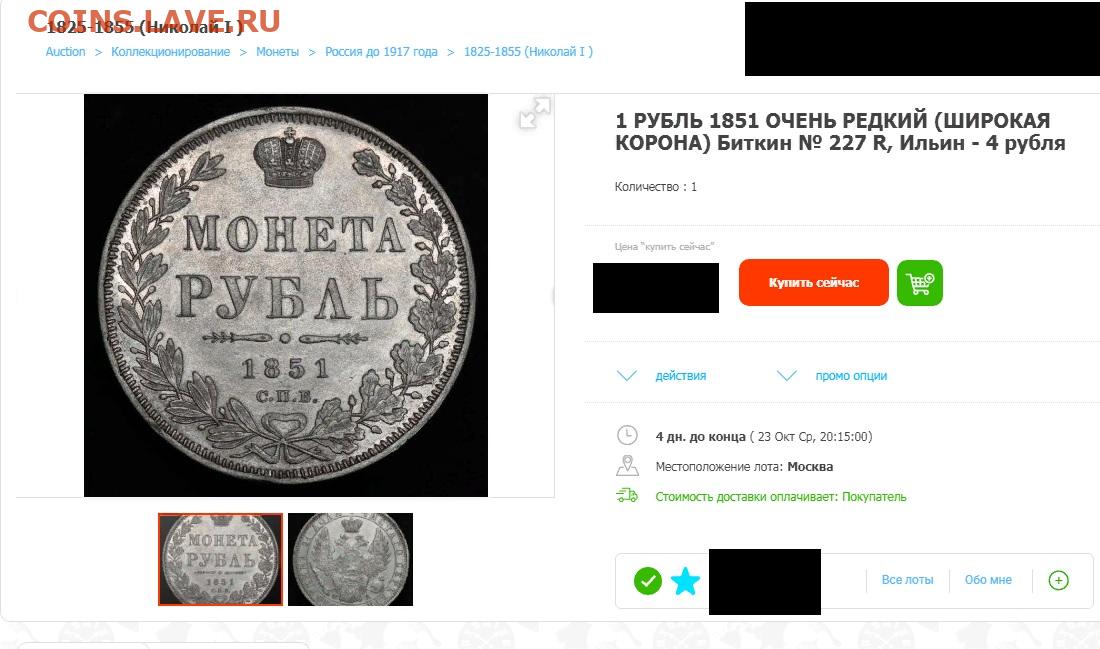This screenshot has width=1100, height=649.
Task: Expand the coin image to fullscreen
Action: [x=535, y=113]
